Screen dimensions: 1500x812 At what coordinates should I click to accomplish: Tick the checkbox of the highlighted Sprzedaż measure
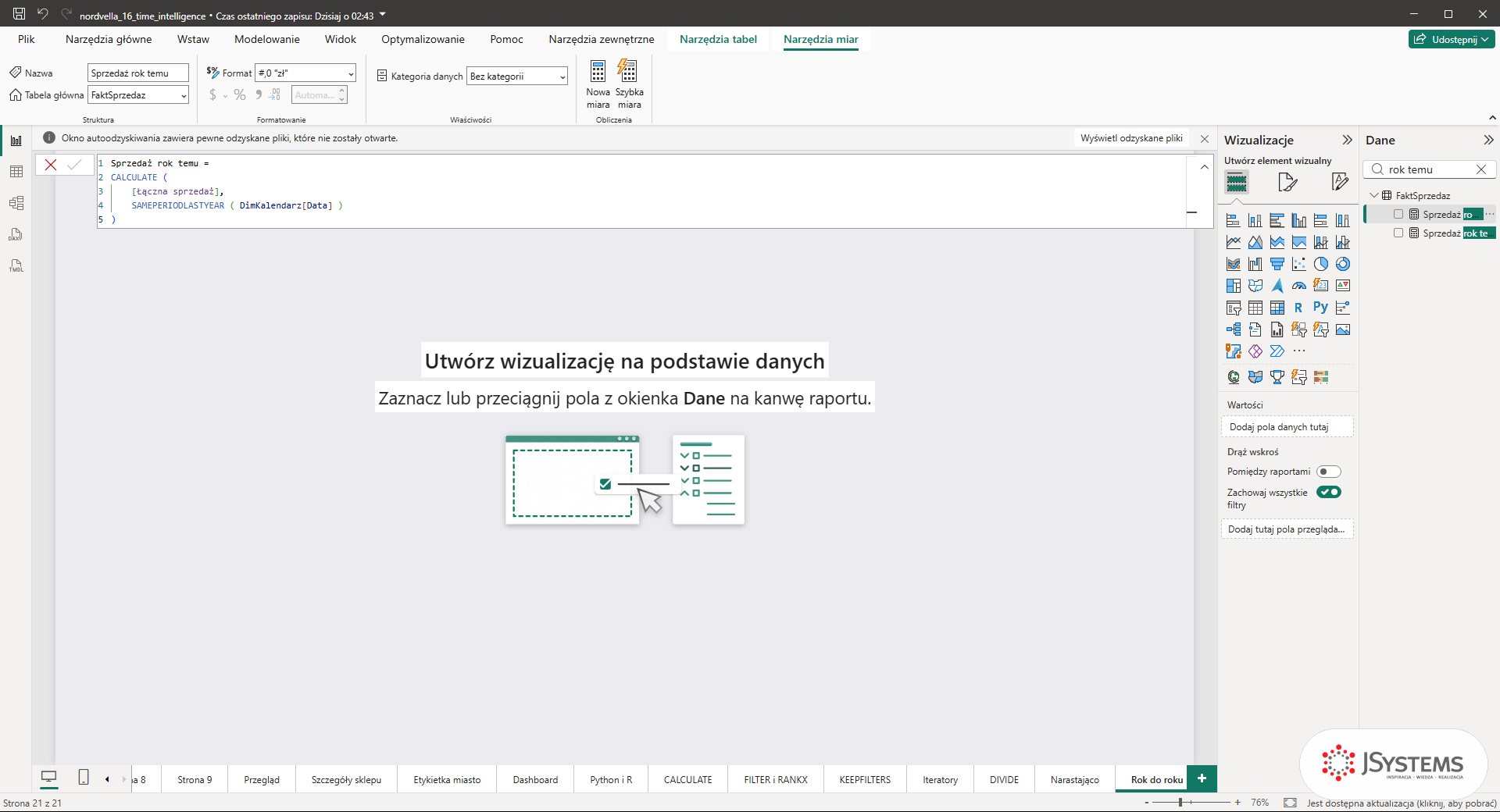(x=1398, y=214)
